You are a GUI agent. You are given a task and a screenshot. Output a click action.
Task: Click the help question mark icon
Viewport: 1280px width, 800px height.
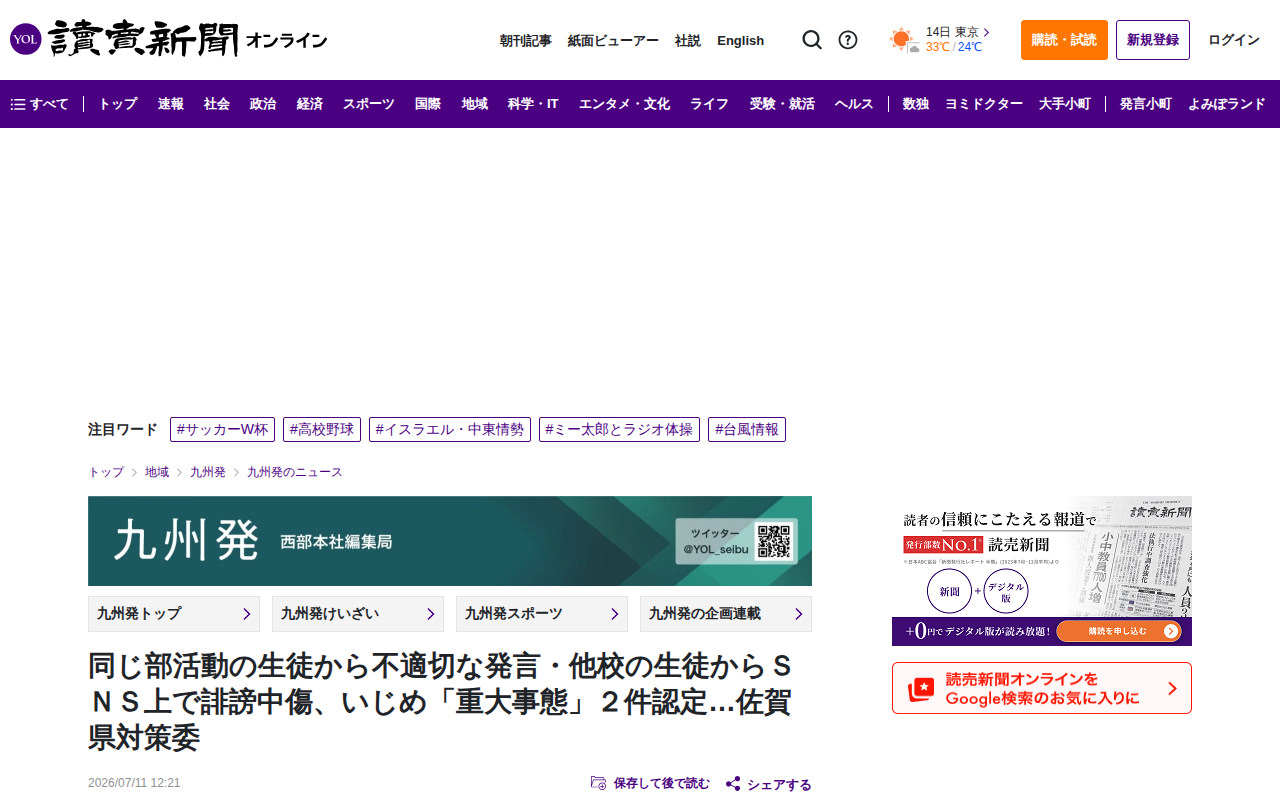point(848,40)
